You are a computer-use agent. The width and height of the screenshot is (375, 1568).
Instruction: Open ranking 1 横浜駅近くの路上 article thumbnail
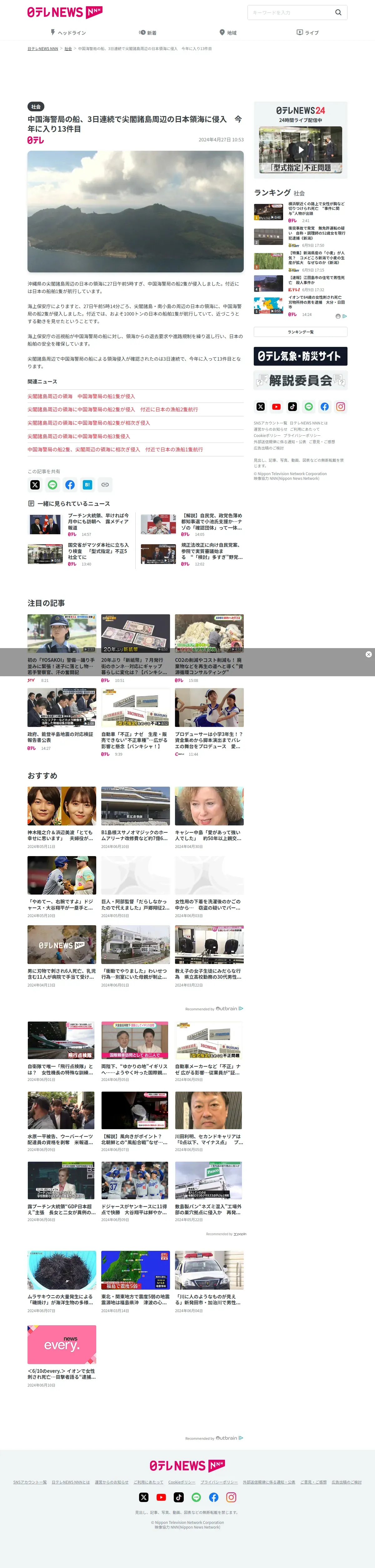tap(269, 212)
